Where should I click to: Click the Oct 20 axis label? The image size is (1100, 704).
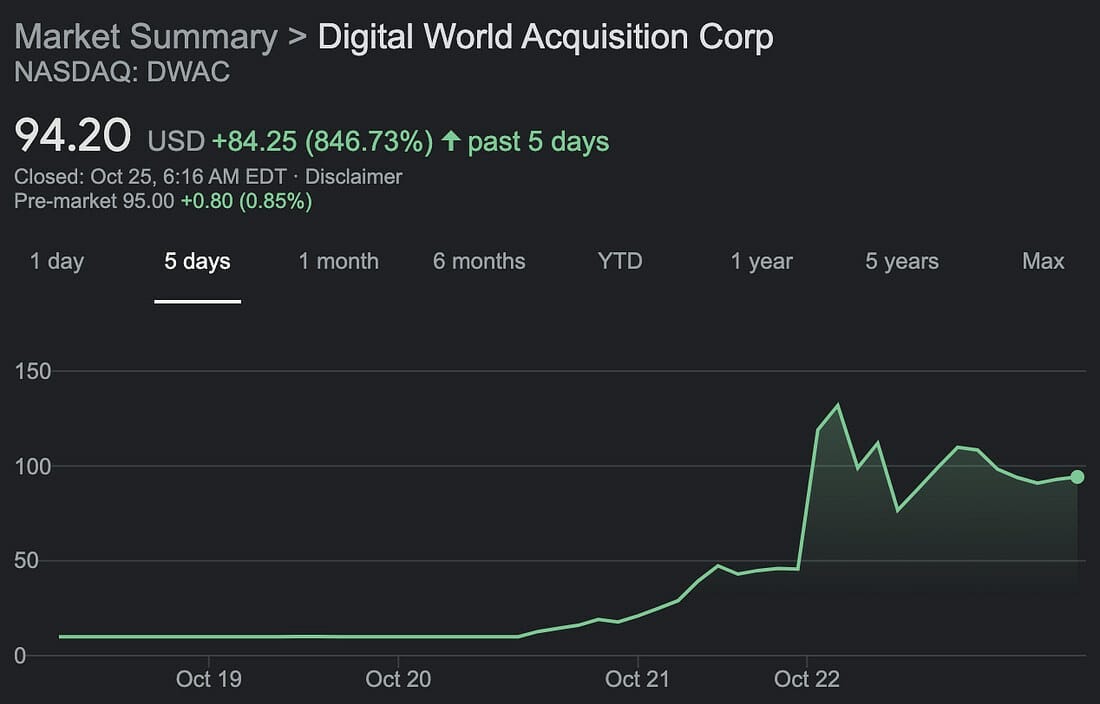[398, 679]
